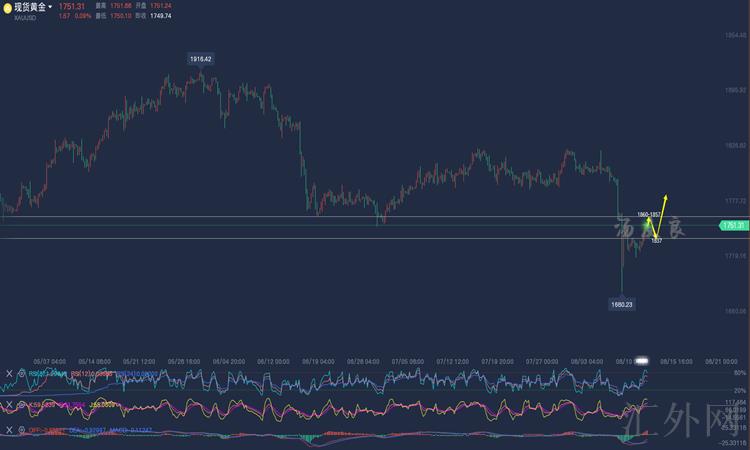Screen dimensions: 750x450
Task: Click the RSI(12) legend value
Action: pyautogui.click(x=92, y=373)
